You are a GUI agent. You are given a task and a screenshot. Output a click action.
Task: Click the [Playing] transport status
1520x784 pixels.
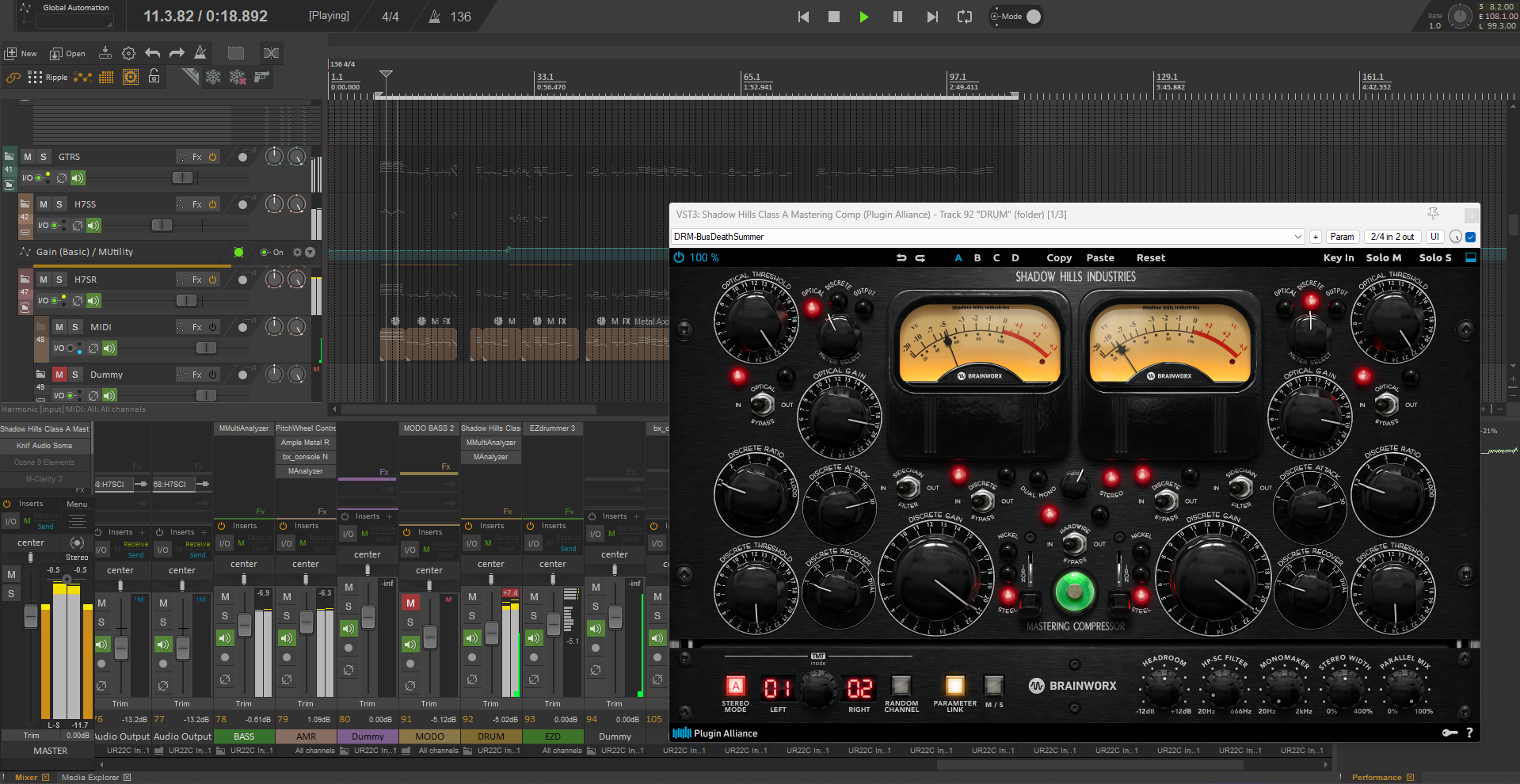point(329,16)
